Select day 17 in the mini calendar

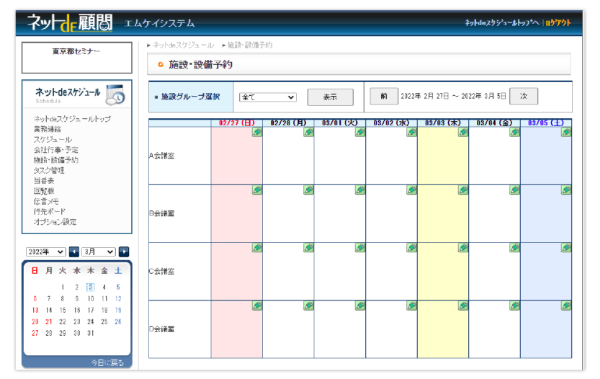click(90, 310)
